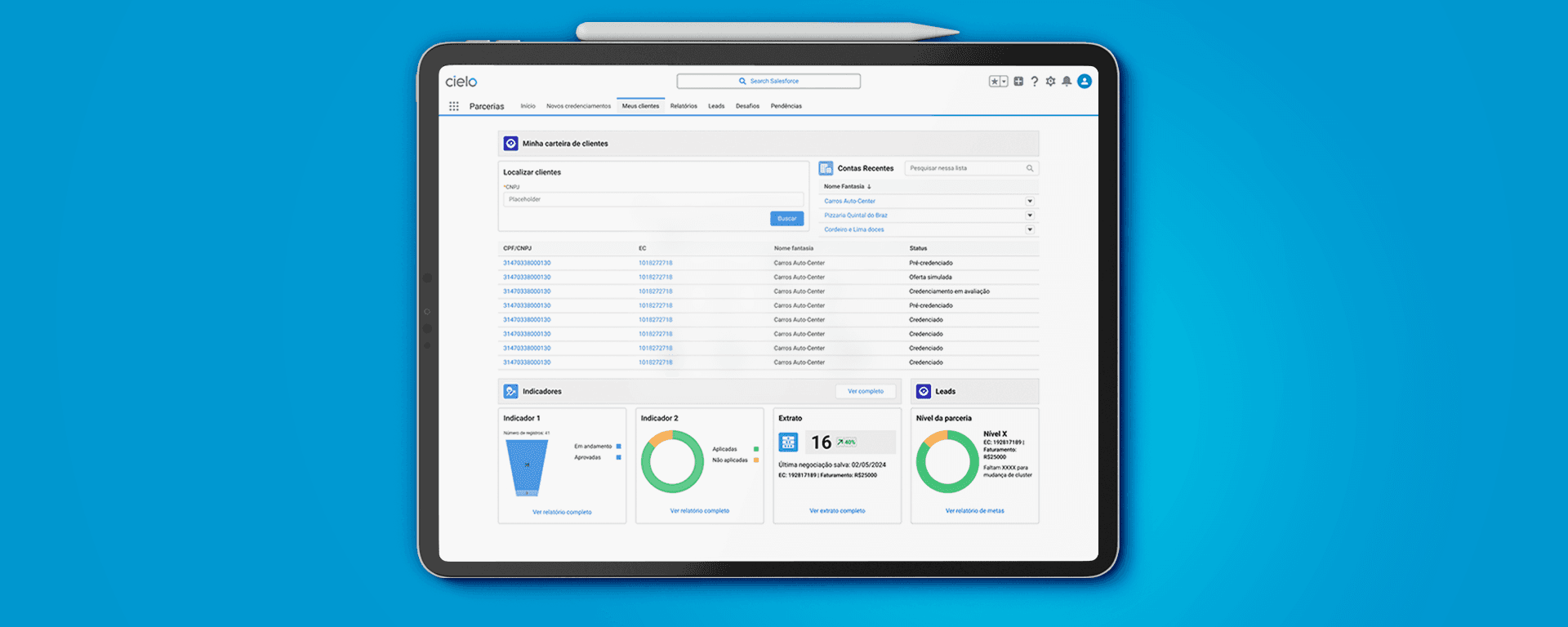Add page to favorites with star icon

point(995,82)
